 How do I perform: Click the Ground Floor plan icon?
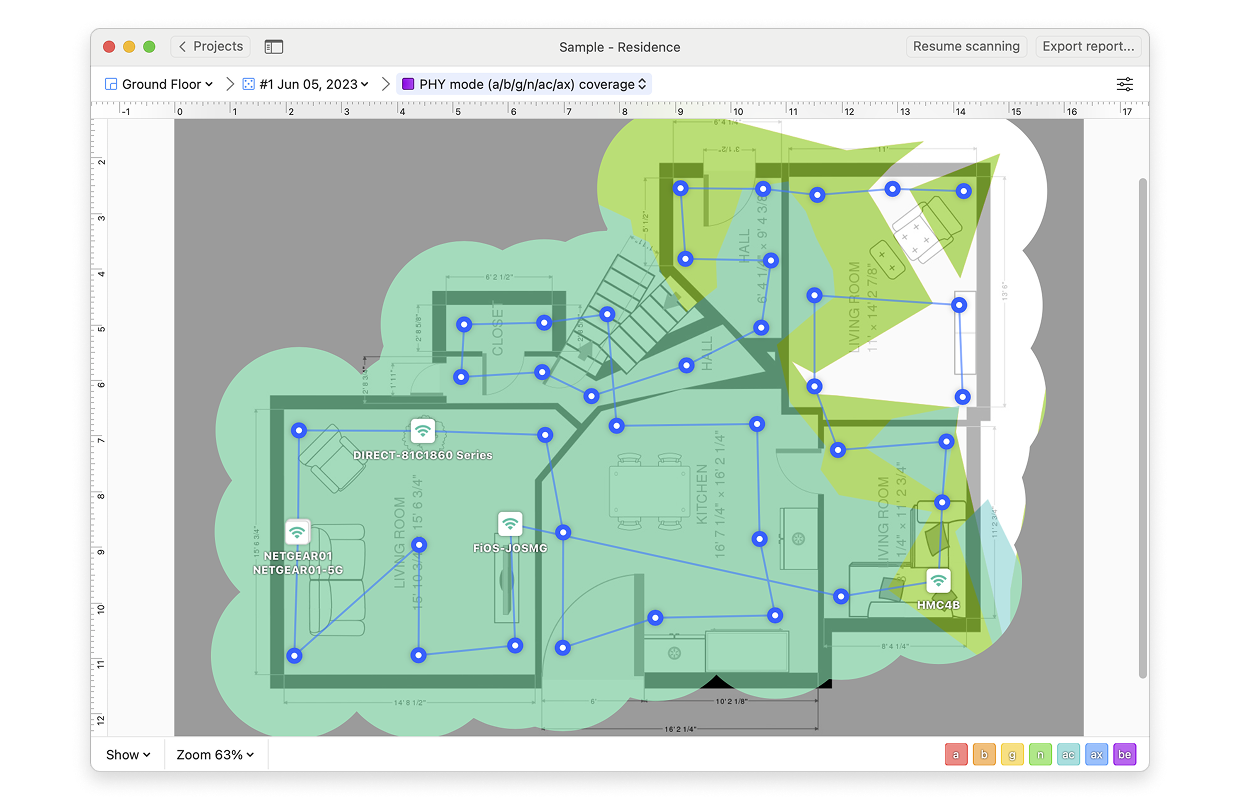pyautogui.click(x=111, y=84)
